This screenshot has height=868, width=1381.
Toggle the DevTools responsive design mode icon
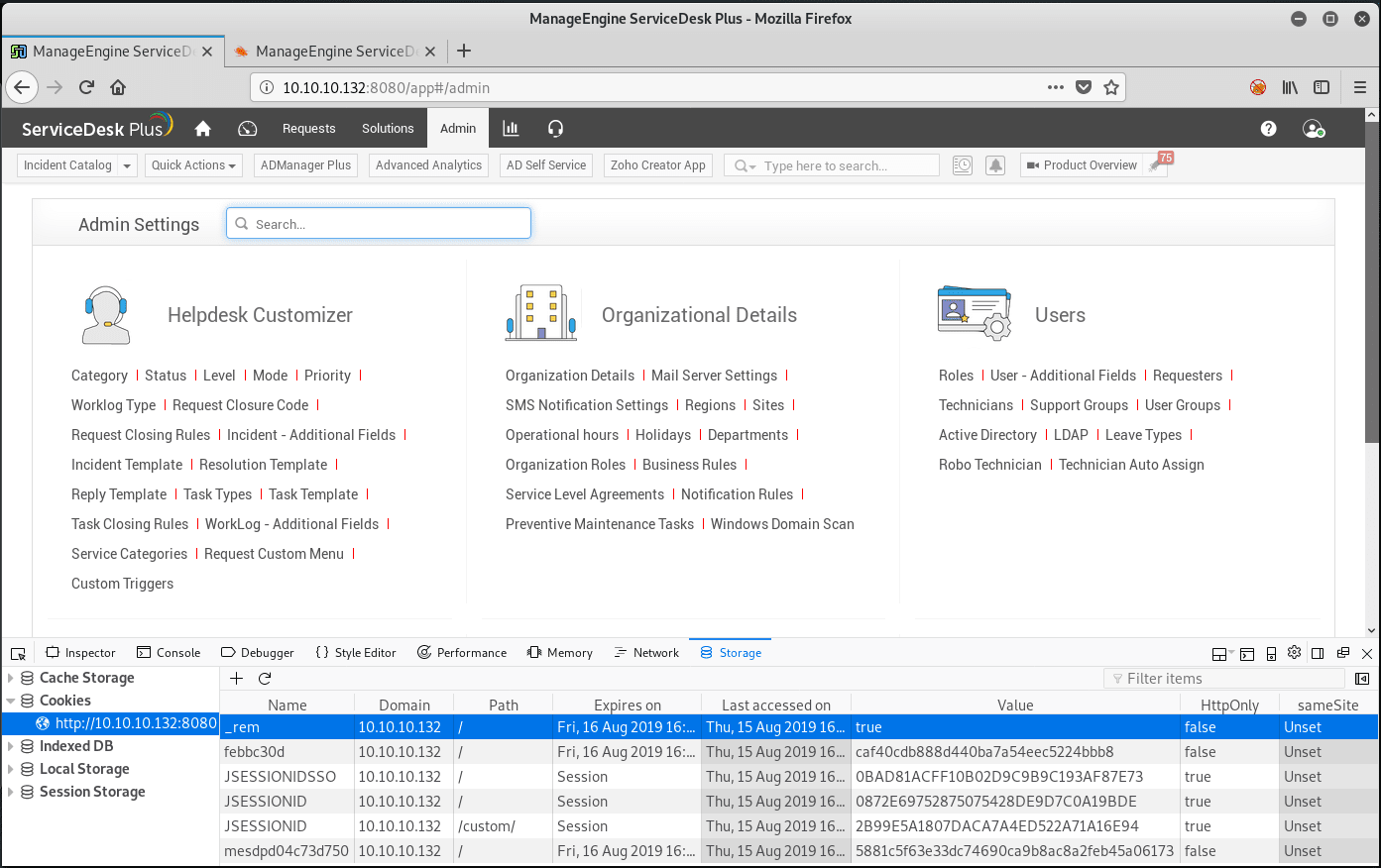tap(1271, 653)
